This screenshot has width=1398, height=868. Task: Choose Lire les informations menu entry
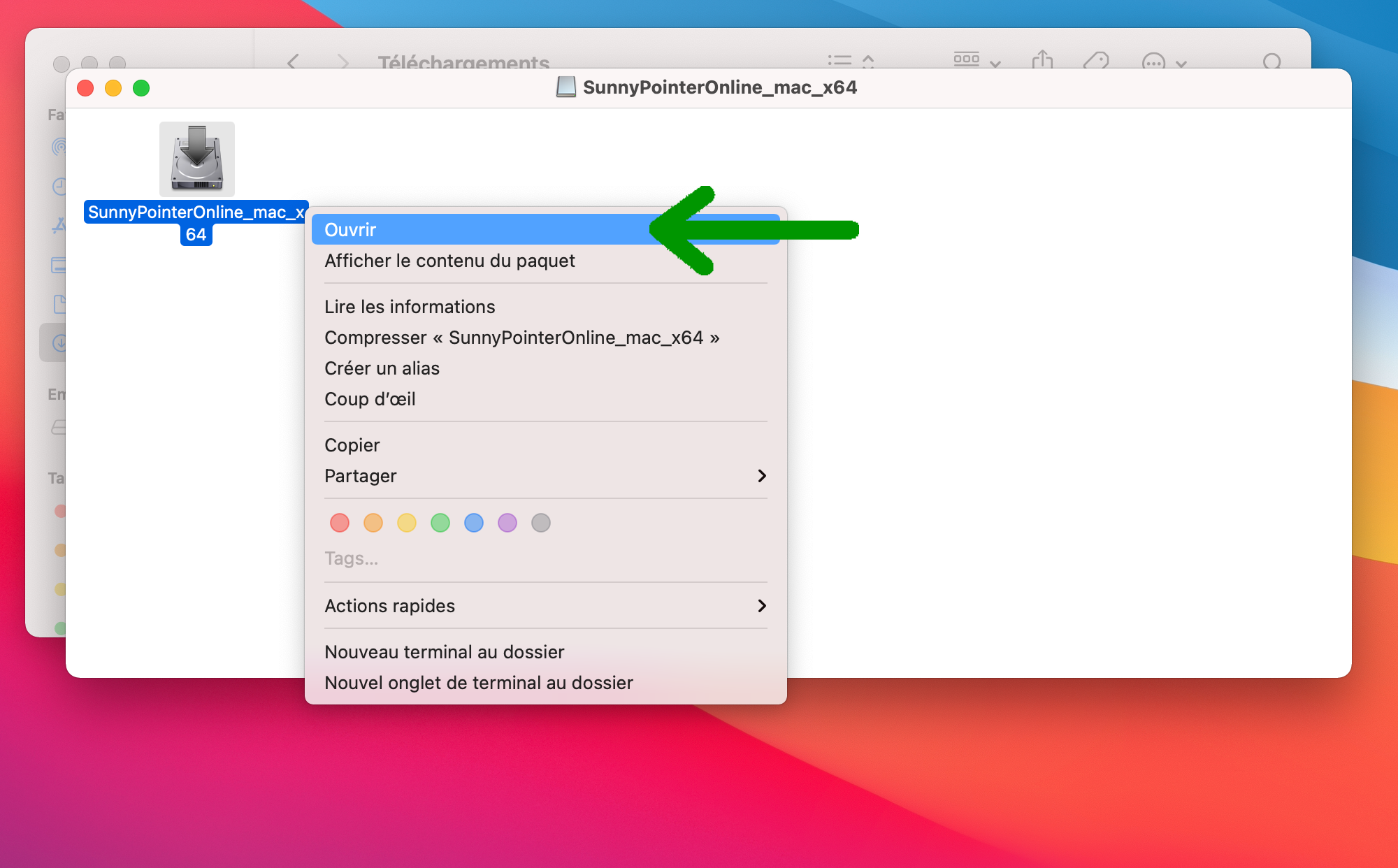point(410,307)
